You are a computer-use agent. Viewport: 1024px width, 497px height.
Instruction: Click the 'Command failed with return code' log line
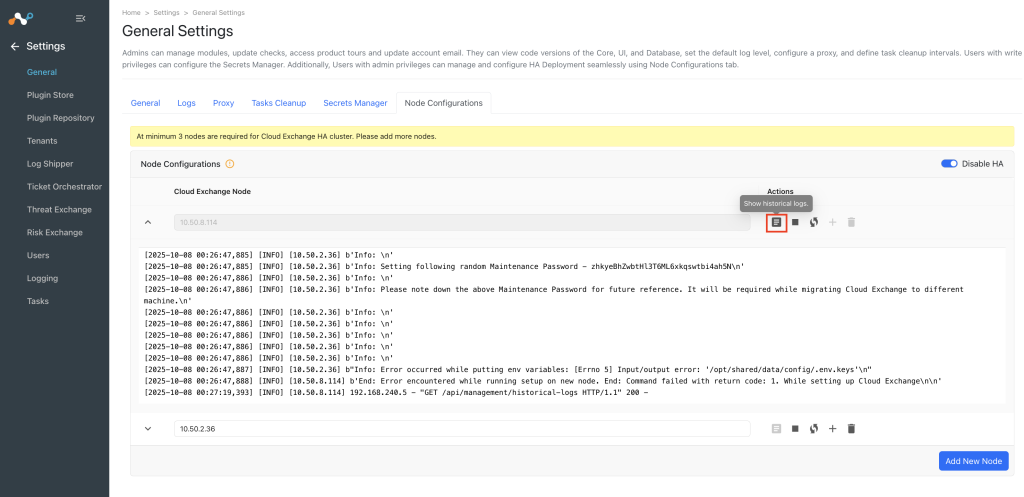542,381
